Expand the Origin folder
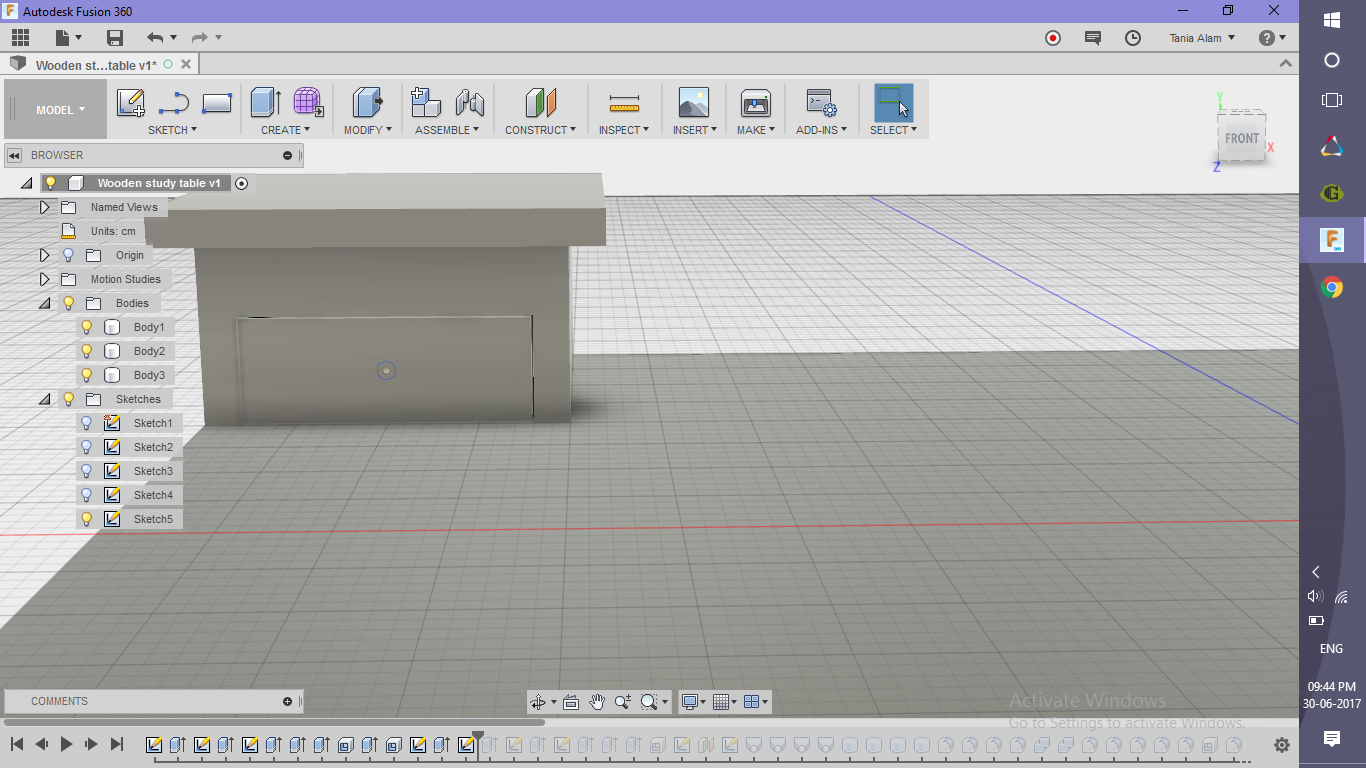1366x768 pixels. click(x=44, y=255)
